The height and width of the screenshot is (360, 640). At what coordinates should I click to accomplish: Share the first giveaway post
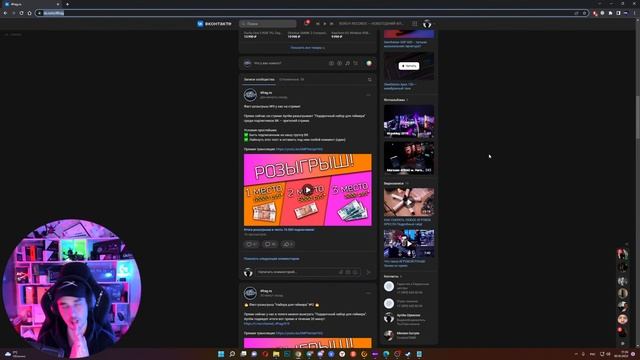pos(288,244)
